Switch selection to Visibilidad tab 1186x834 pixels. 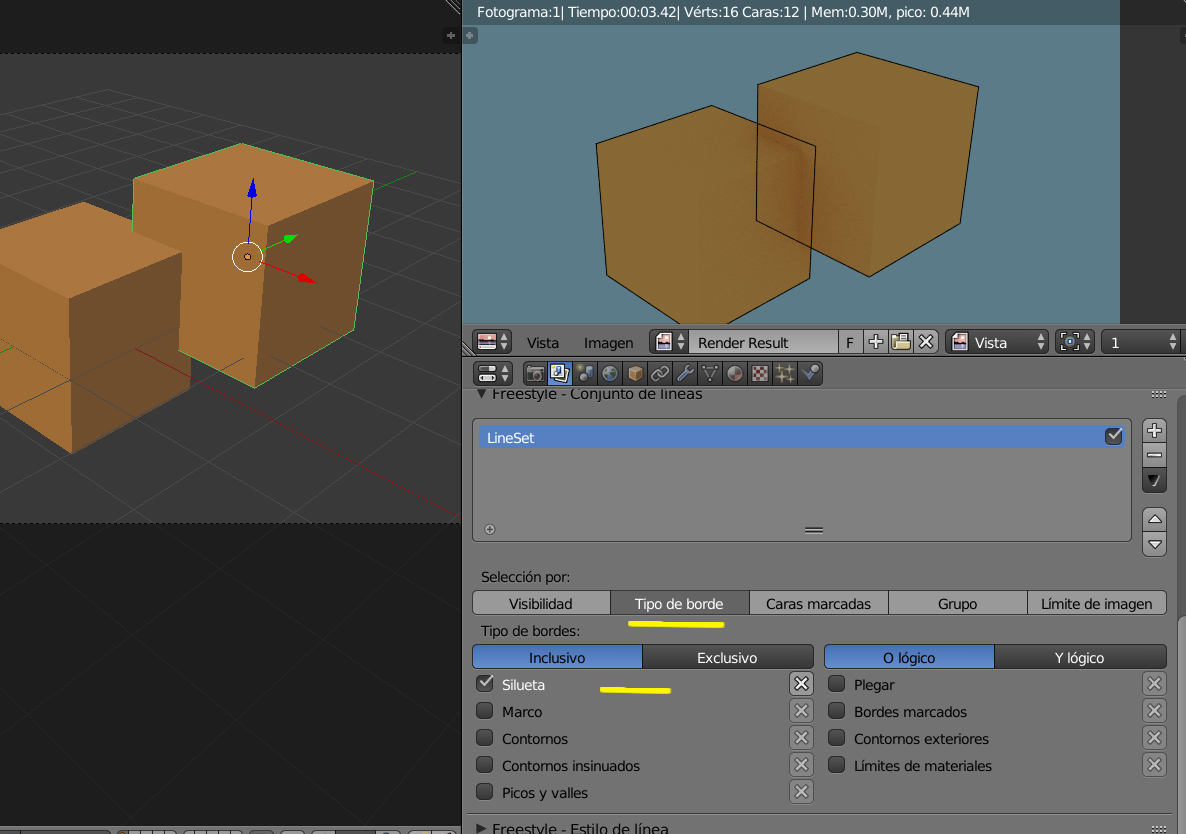click(x=541, y=603)
